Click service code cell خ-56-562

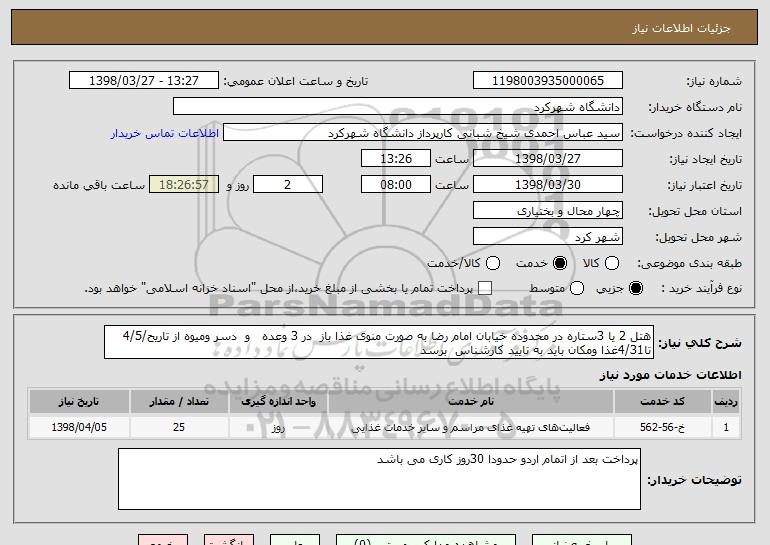pyautogui.click(x=662, y=427)
